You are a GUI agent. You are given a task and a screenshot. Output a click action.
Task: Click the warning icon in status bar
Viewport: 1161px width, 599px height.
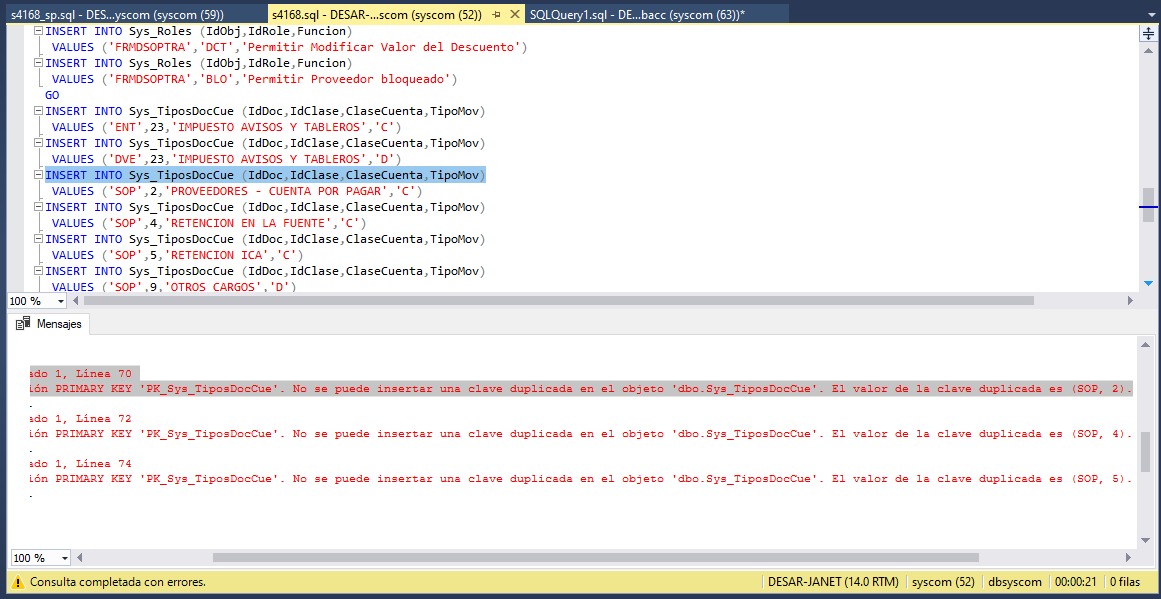(x=17, y=582)
